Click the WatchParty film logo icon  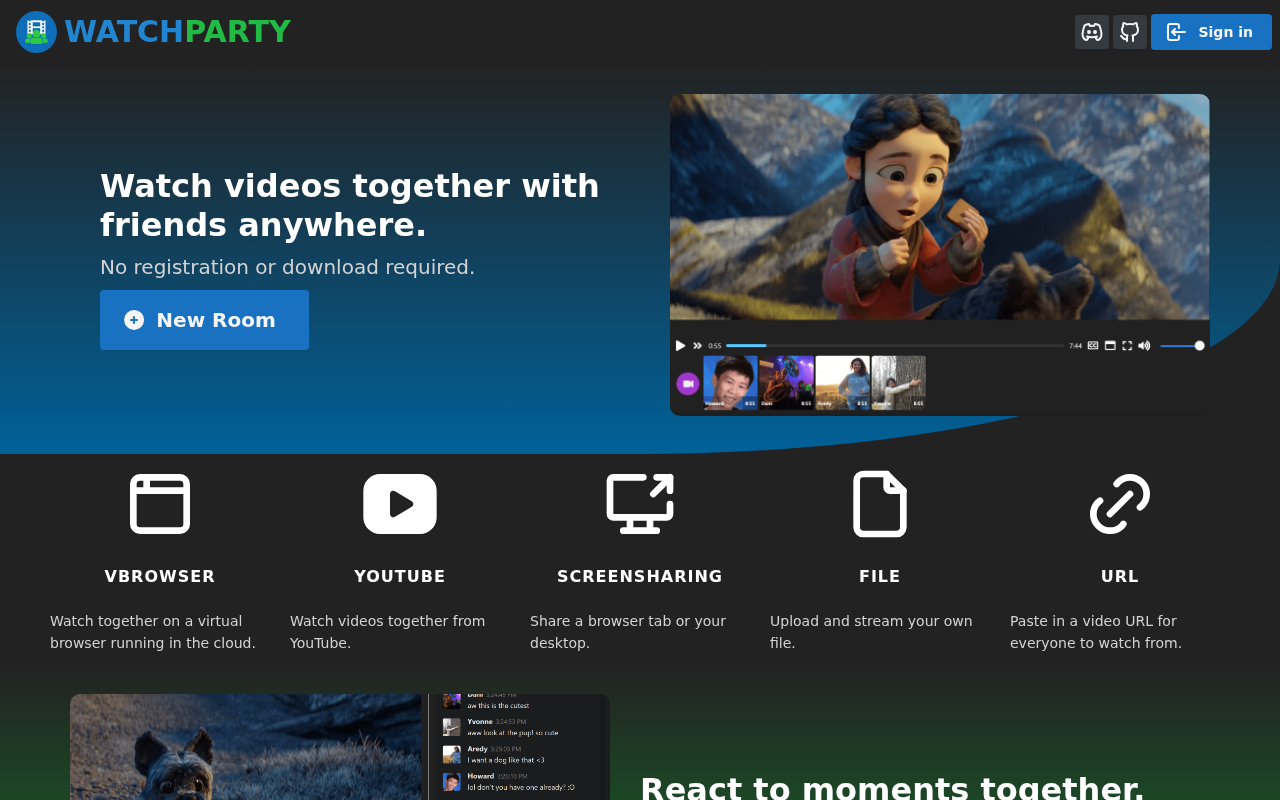(36, 32)
